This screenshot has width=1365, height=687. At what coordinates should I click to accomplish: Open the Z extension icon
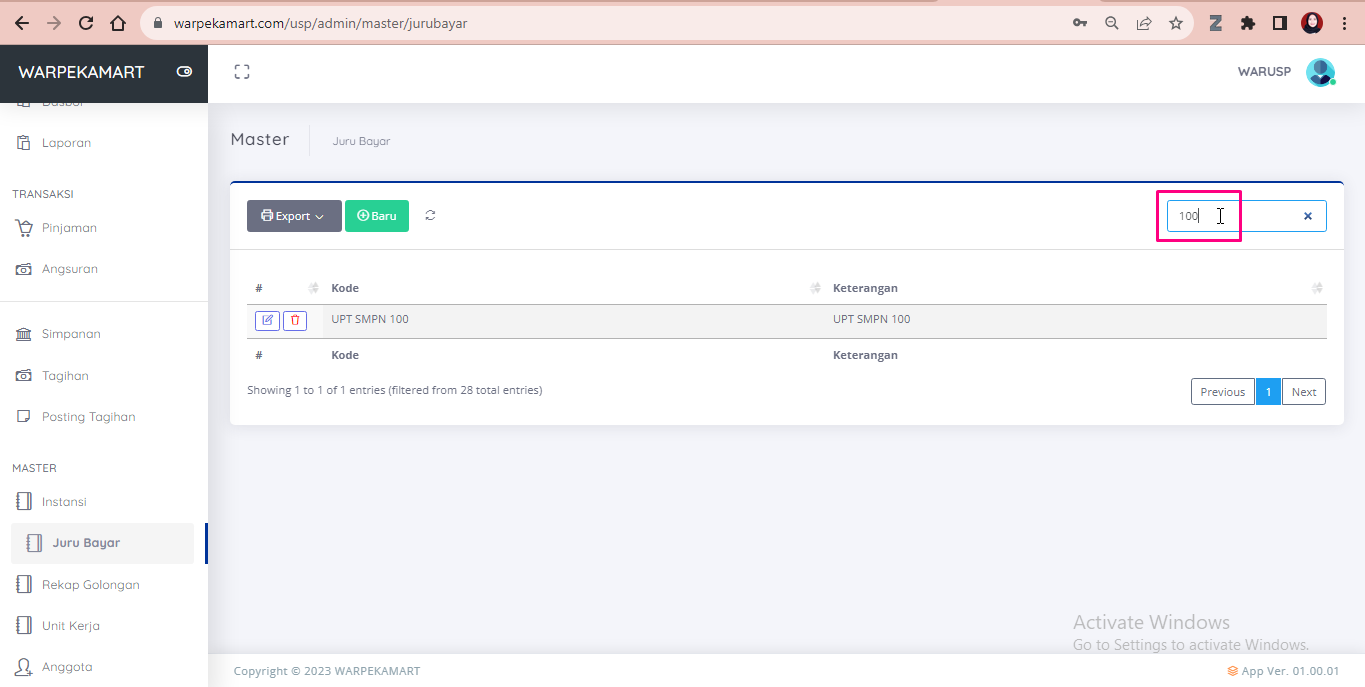1216,23
